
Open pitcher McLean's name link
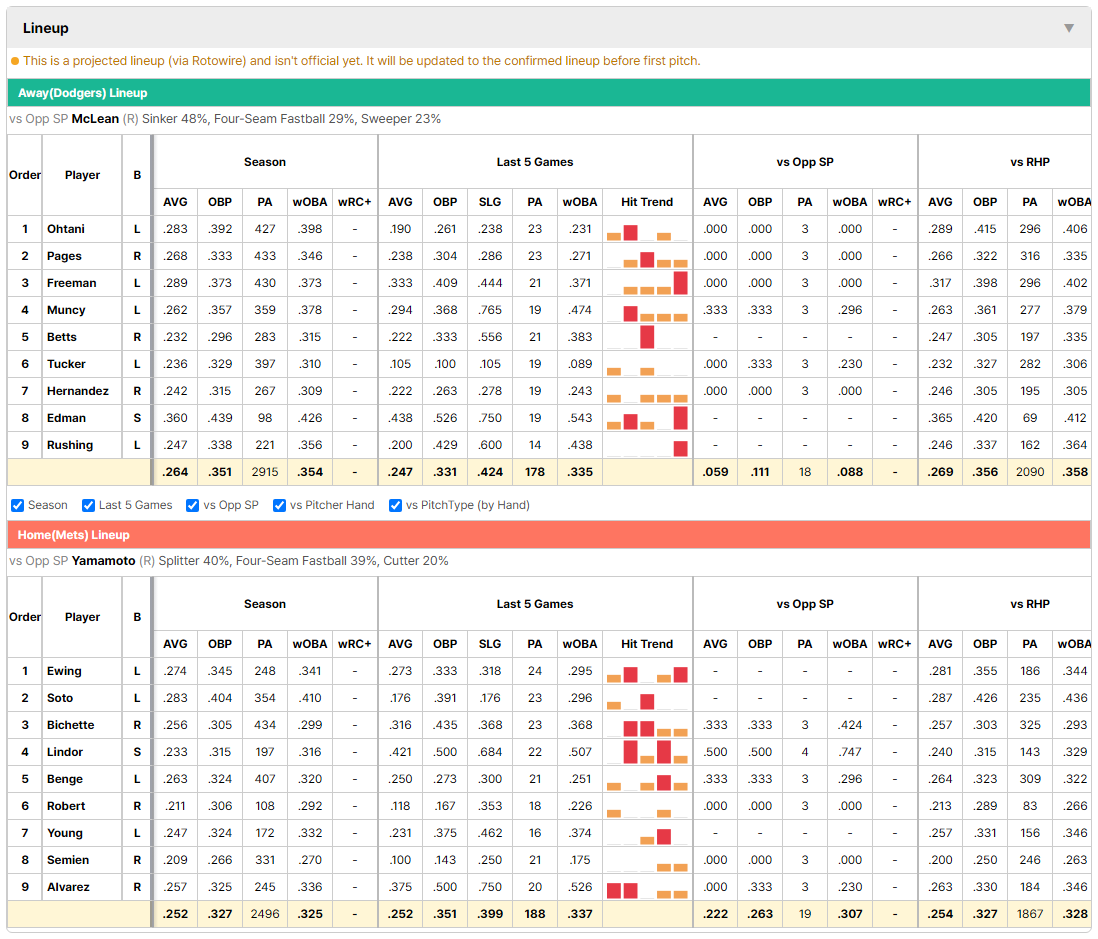click(95, 119)
